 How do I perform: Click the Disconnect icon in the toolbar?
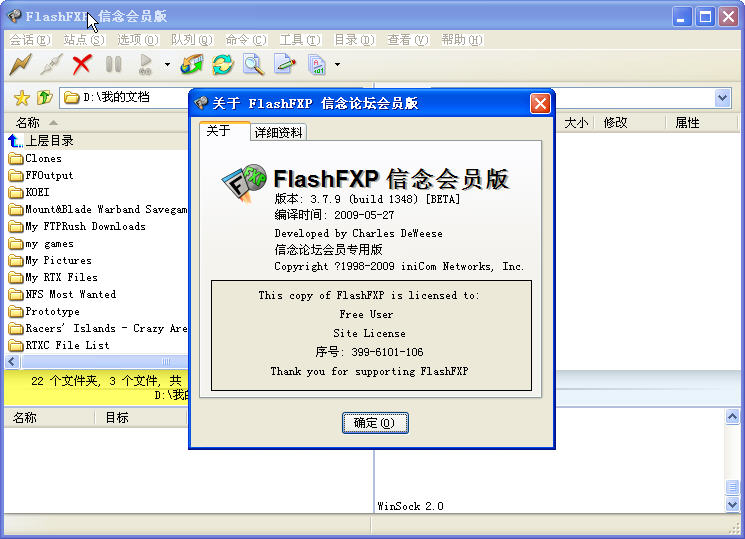pos(51,65)
